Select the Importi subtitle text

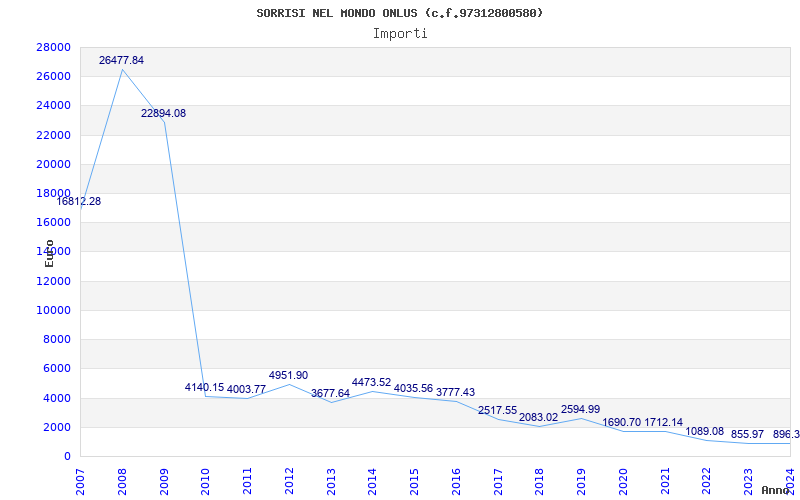pyautogui.click(x=400, y=34)
